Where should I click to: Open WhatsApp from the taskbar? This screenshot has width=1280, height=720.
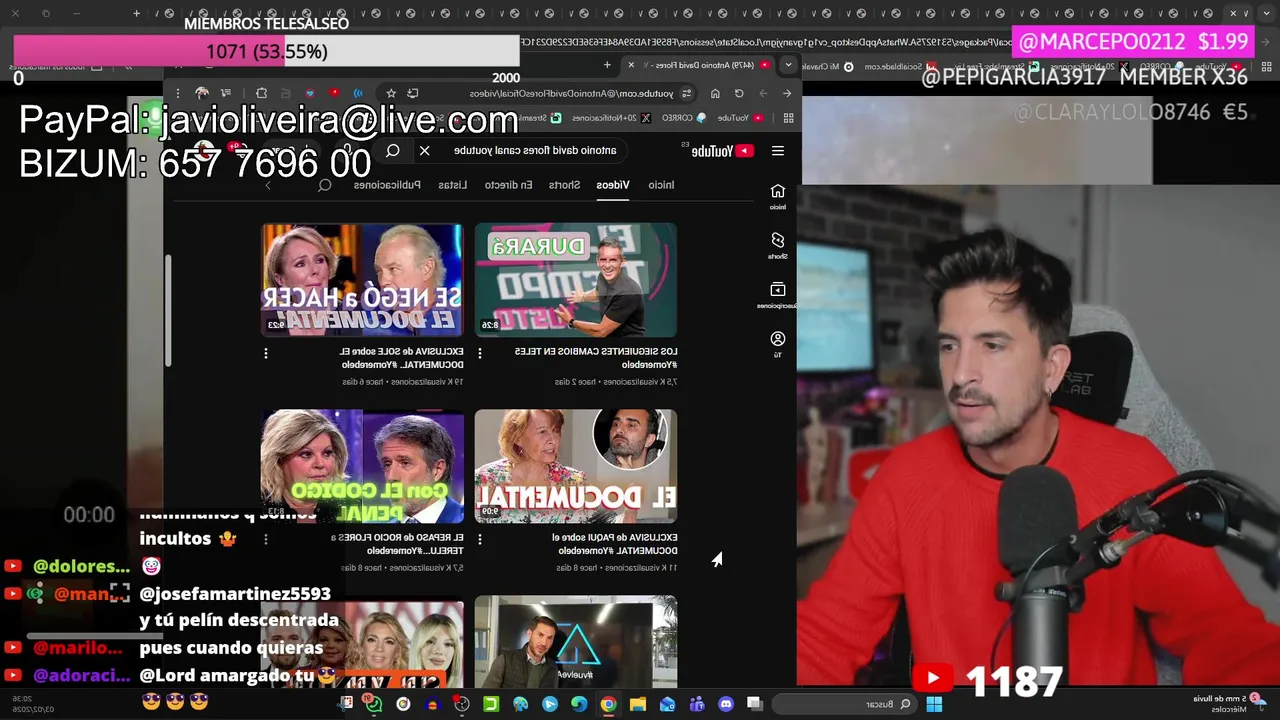373,704
